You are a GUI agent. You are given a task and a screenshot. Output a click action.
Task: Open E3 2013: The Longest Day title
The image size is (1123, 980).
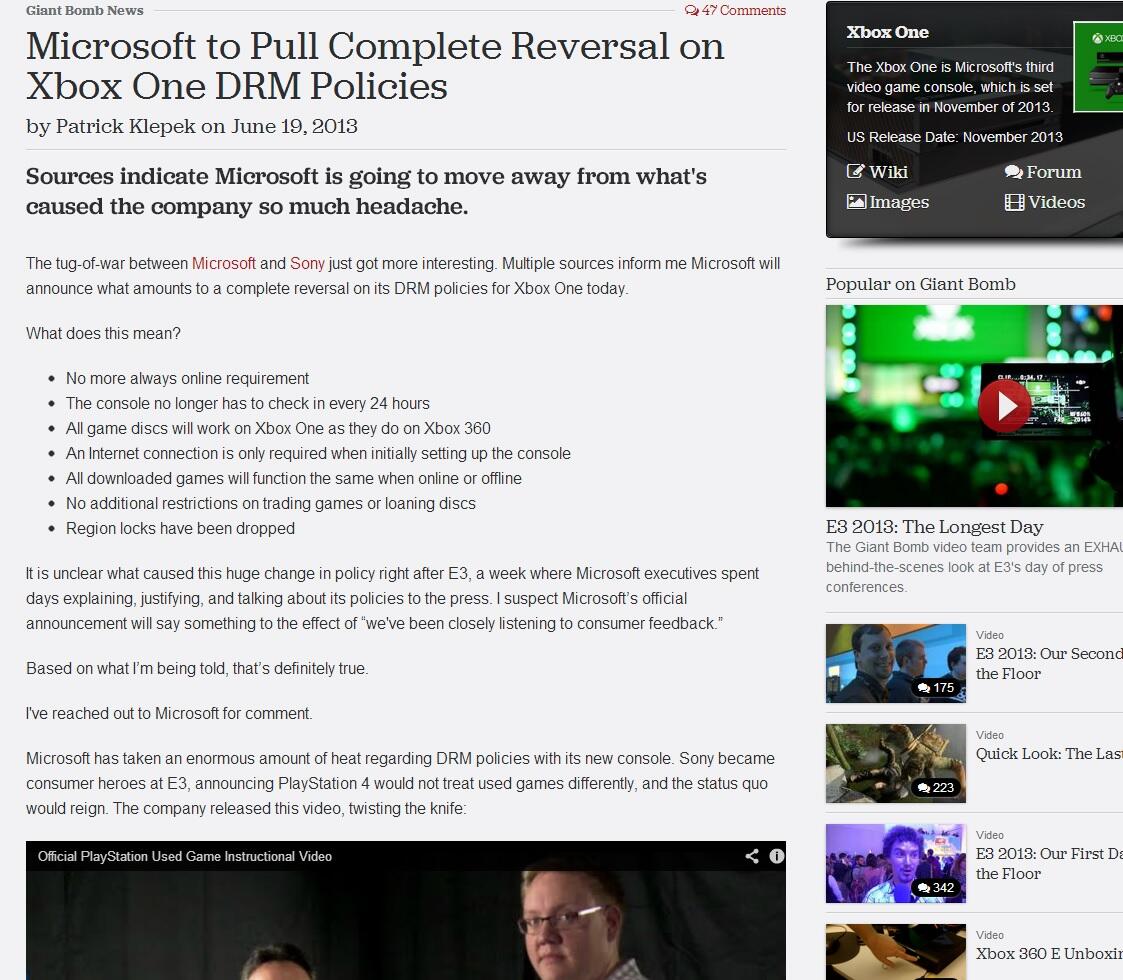934,527
